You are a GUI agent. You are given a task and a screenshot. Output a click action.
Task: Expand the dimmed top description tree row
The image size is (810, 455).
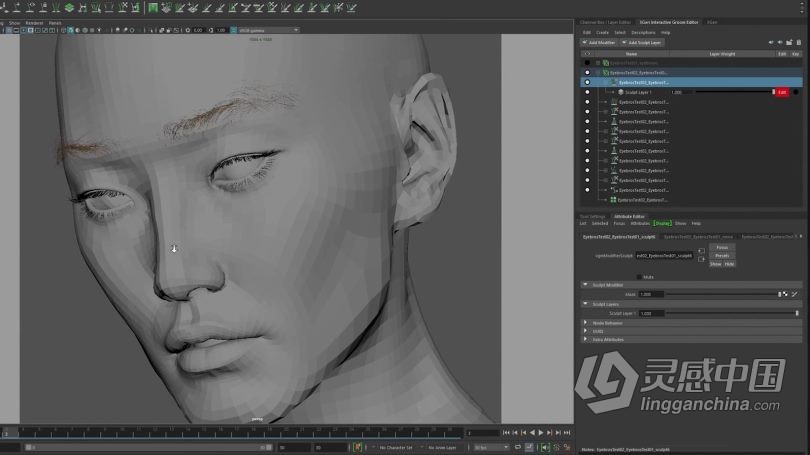coord(598,63)
